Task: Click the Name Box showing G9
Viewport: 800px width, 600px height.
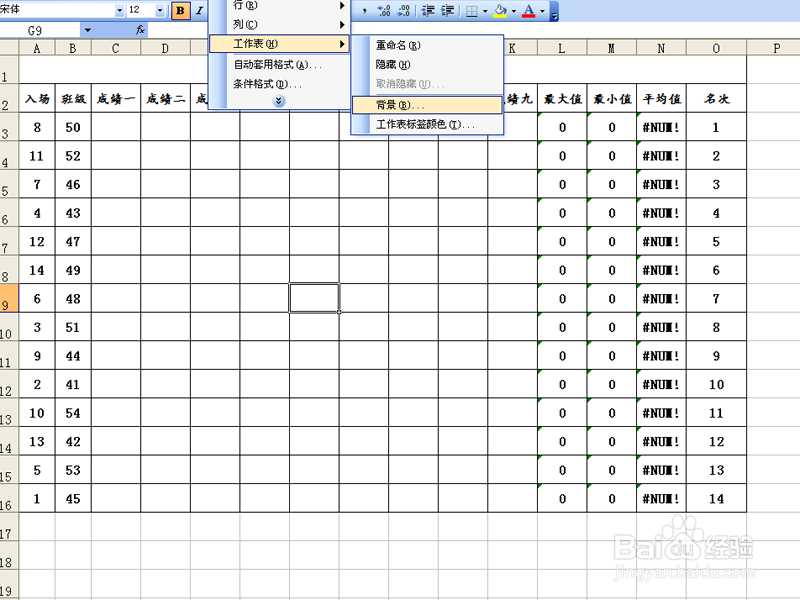Action: [40, 30]
